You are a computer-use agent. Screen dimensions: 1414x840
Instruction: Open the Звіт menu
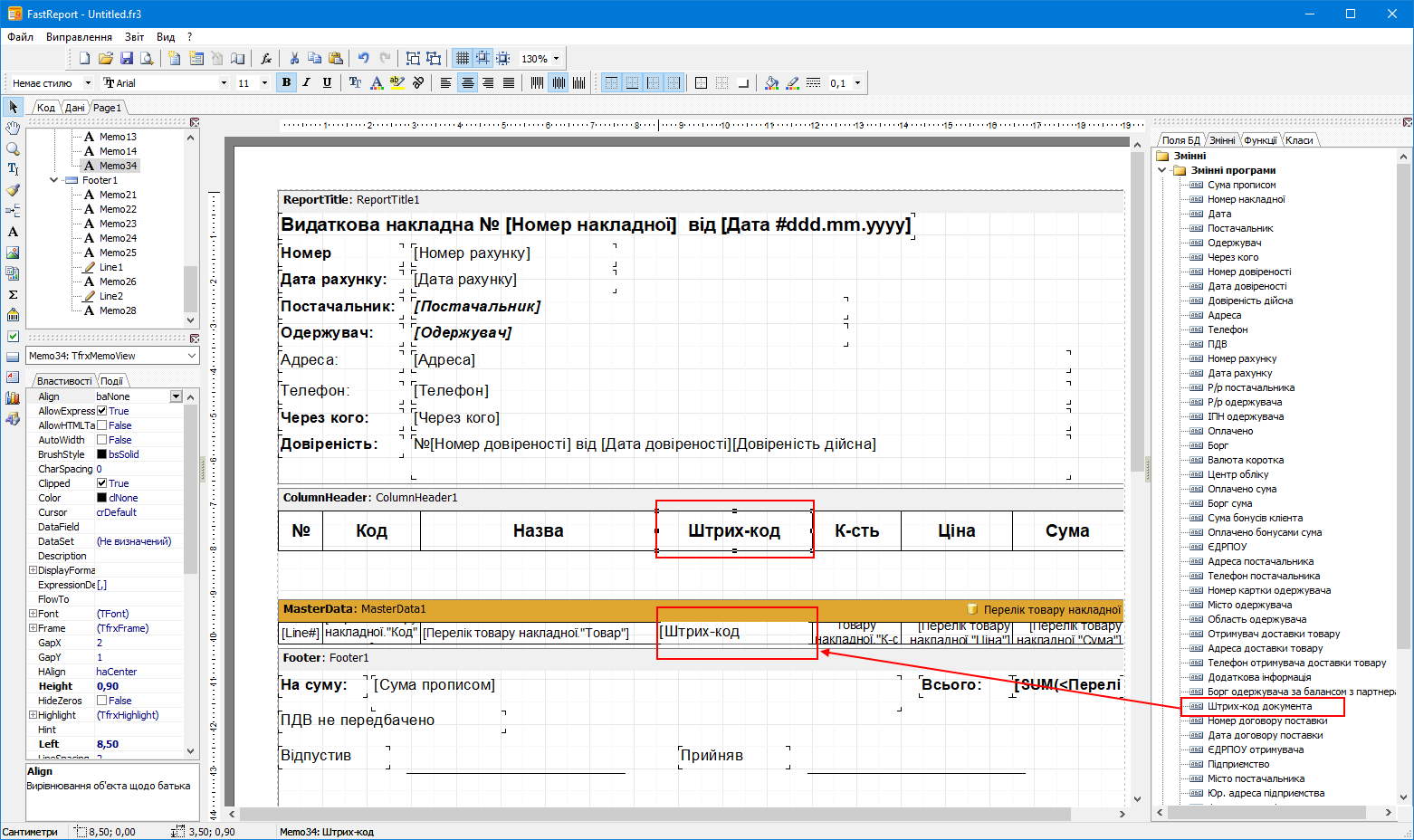point(134,37)
